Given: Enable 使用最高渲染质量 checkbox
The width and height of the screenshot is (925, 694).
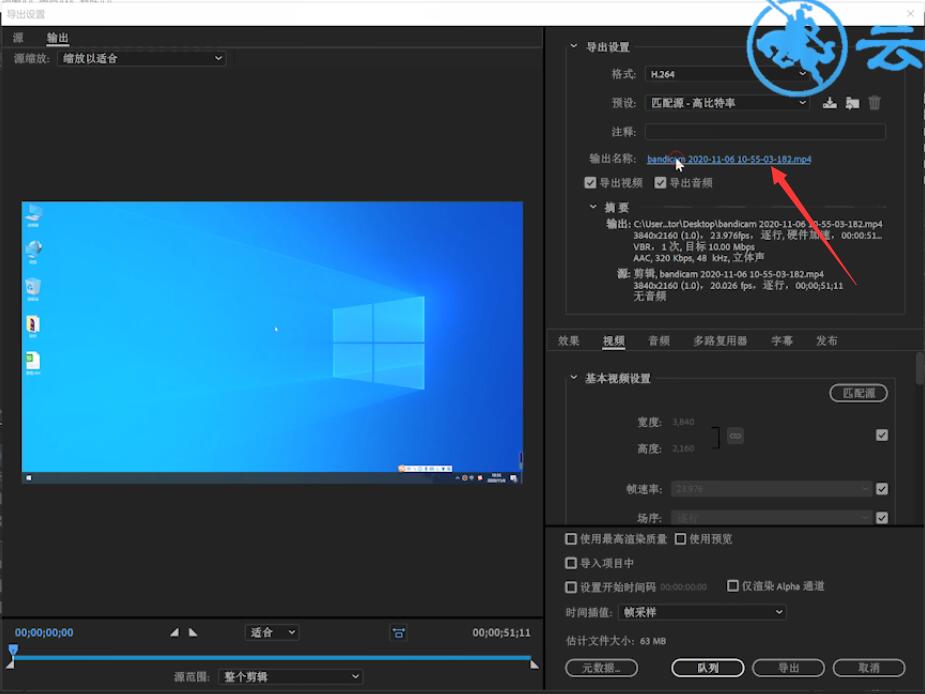Looking at the screenshot, I should (x=570, y=539).
